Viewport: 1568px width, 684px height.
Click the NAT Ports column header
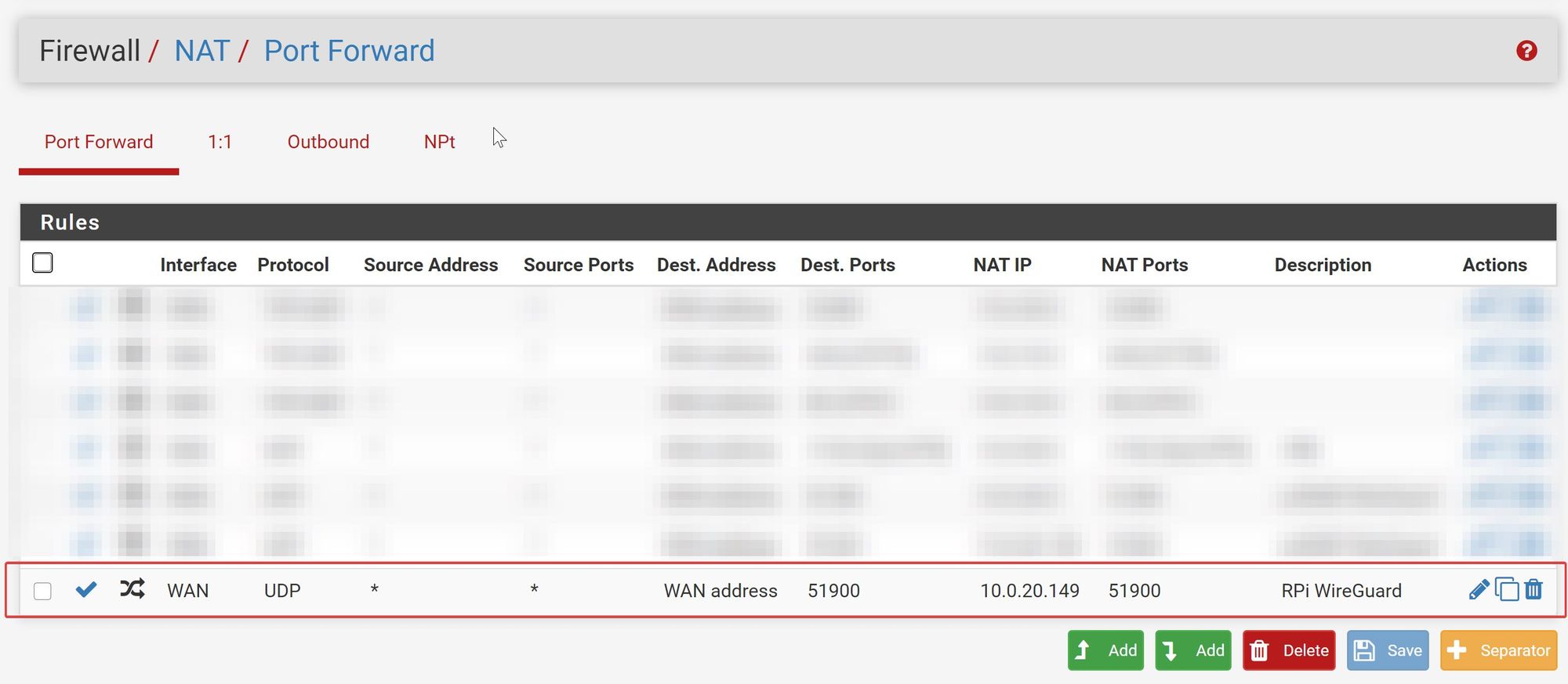pyautogui.click(x=1144, y=265)
